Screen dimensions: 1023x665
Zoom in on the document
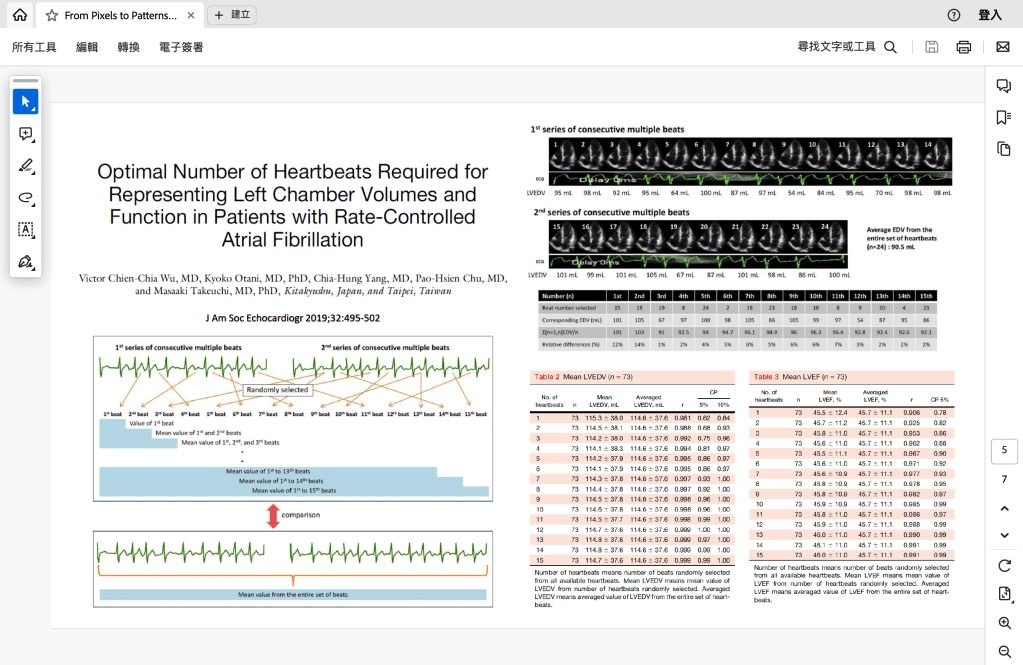coord(1004,623)
